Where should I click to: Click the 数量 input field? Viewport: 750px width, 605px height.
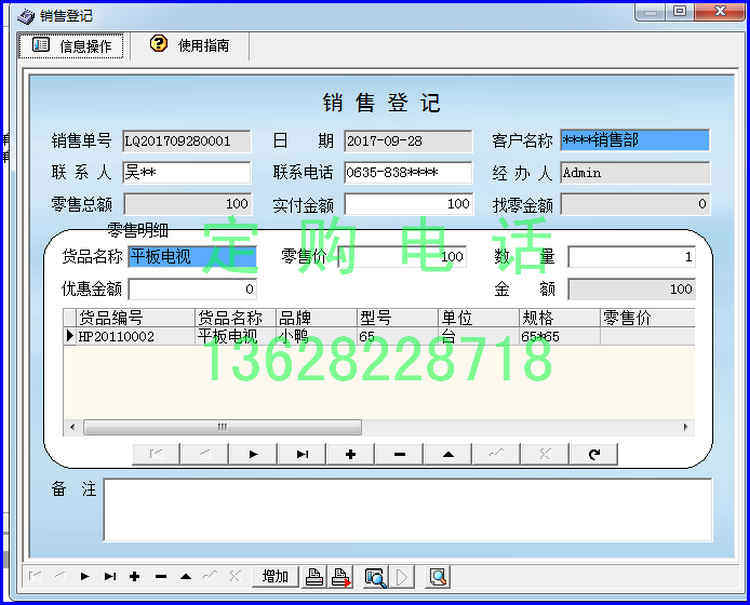tap(631, 257)
